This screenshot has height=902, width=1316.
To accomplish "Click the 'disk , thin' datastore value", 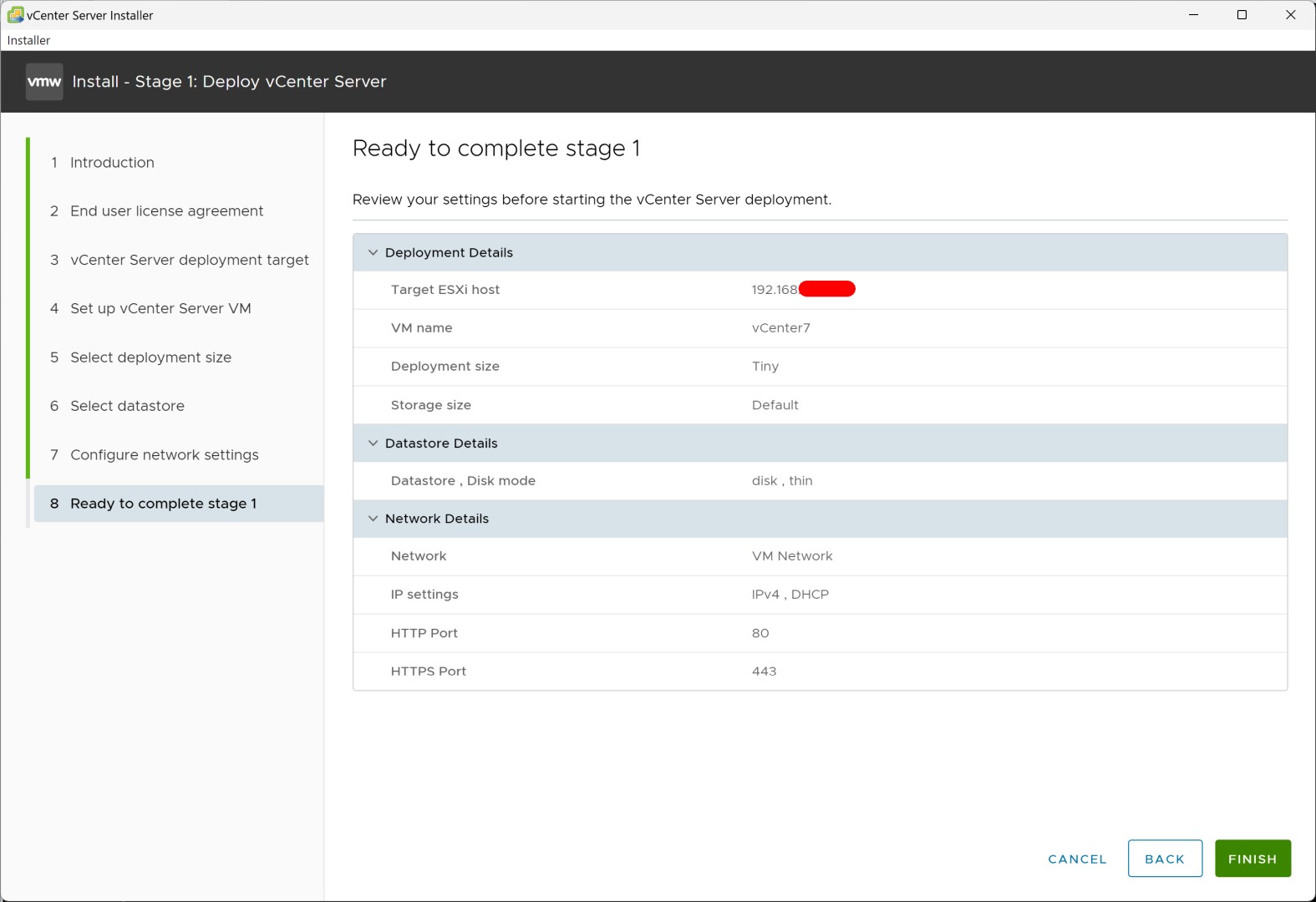I will coord(781,481).
